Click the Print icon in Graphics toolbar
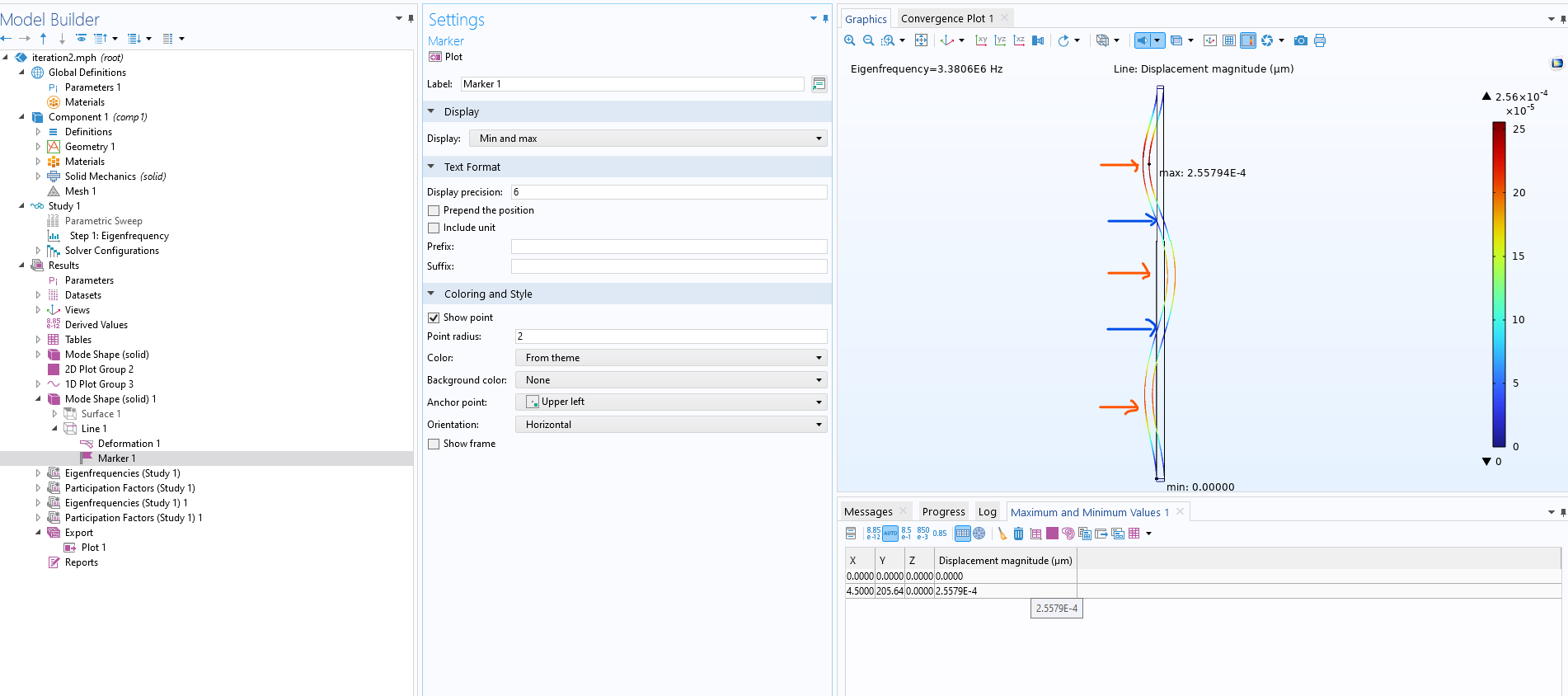 tap(1320, 40)
